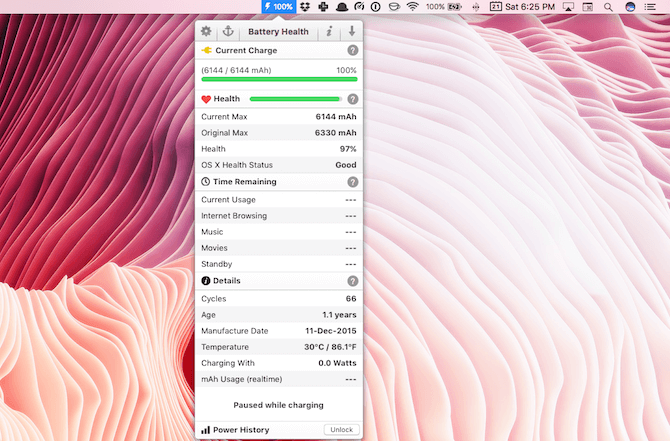Viewport: 670px width, 441px height.
Task: Click the red heart Health icon
Action: coord(206,99)
